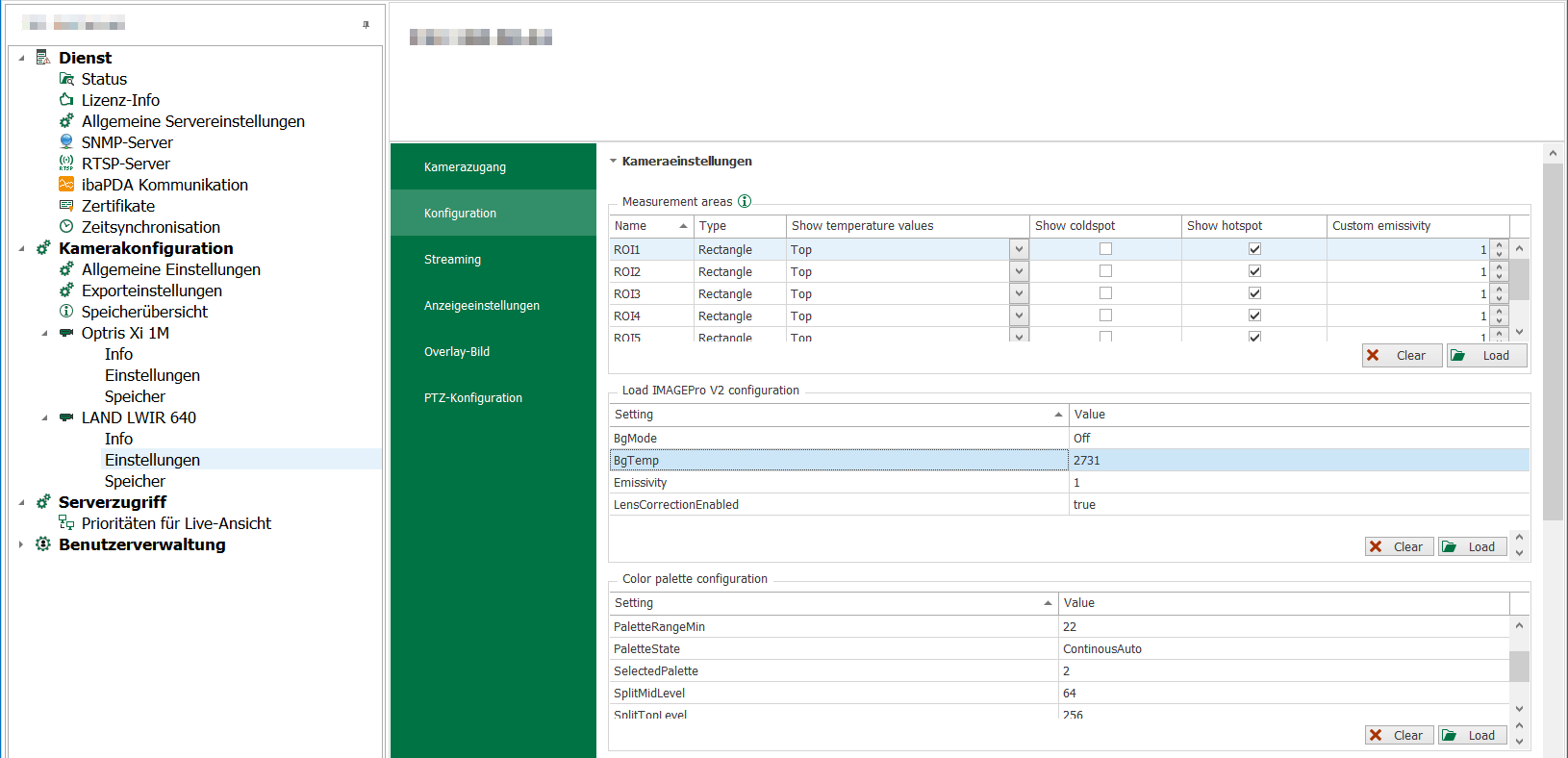Sort the Measurement areas by Name

(651, 225)
